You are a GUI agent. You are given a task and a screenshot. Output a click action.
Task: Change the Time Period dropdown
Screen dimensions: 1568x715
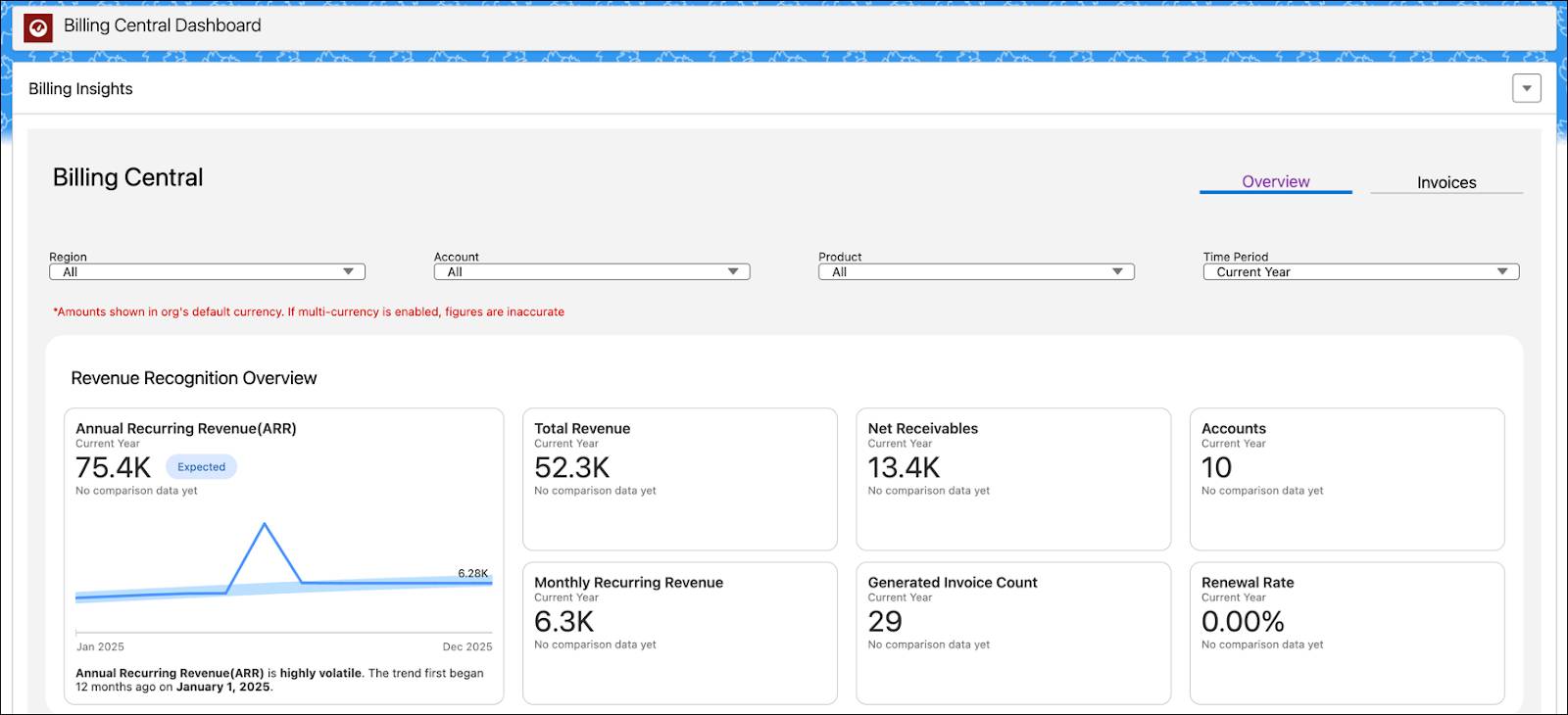(1361, 272)
